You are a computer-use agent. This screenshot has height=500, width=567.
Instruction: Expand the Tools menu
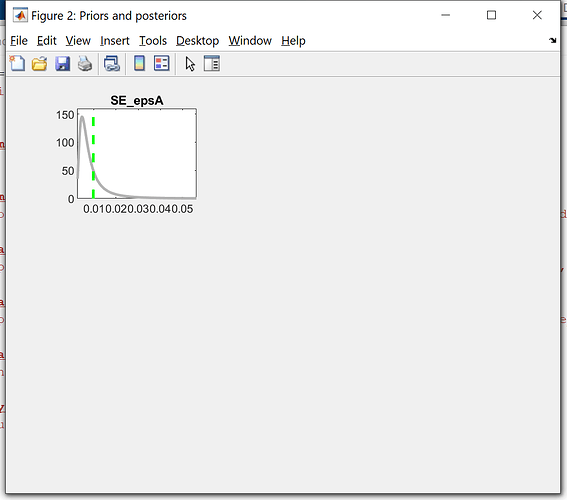153,41
